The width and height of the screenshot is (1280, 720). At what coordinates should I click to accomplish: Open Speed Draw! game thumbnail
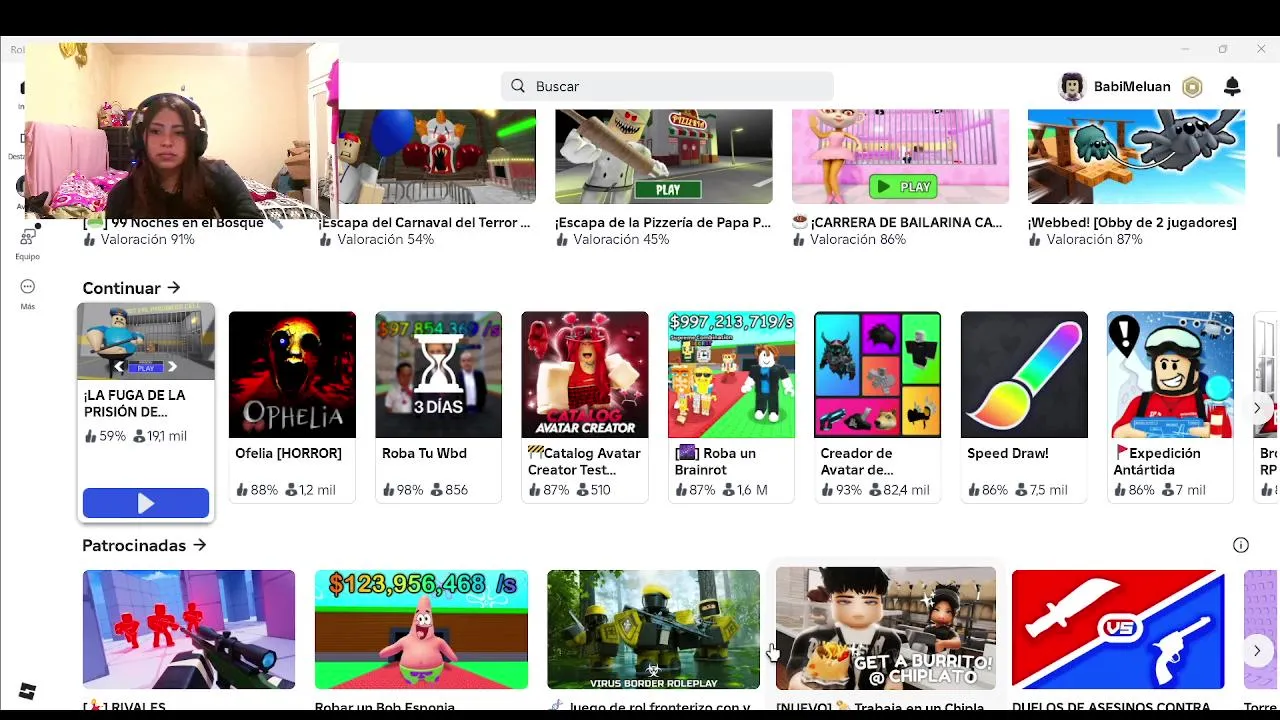click(1024, 375)
